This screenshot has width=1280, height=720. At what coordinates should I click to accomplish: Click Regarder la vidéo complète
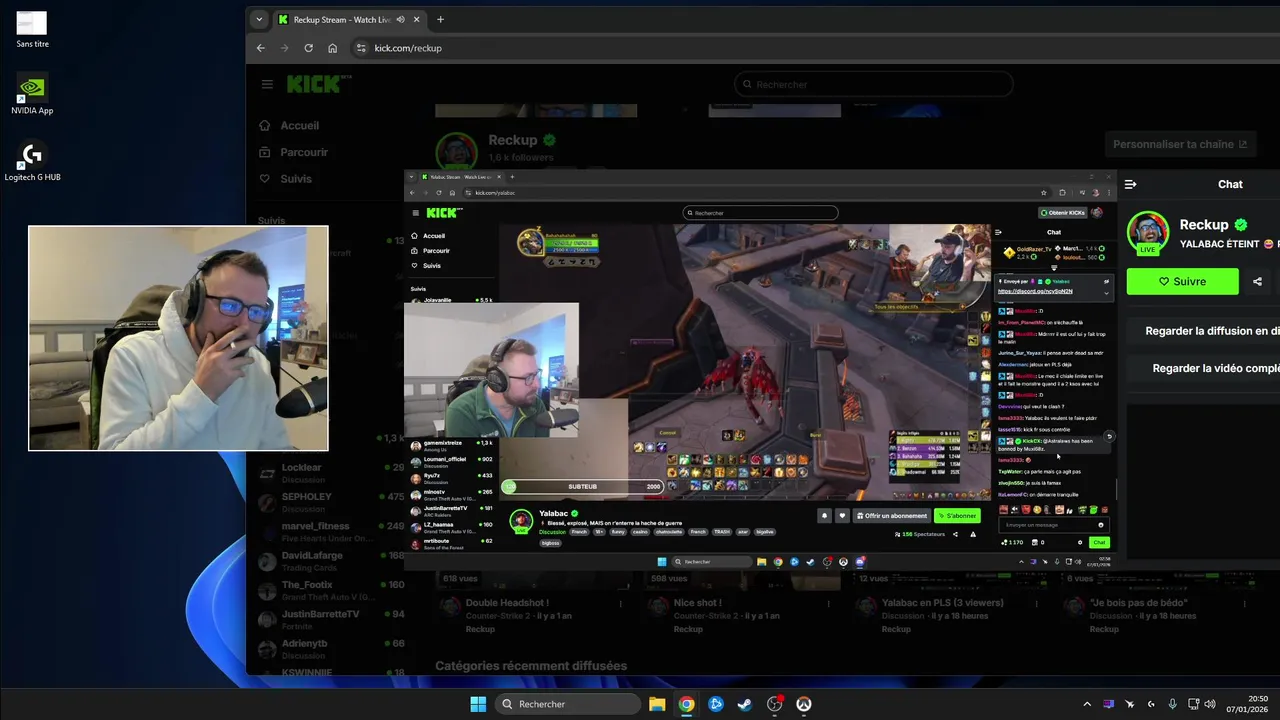(x=1204, y=369)
